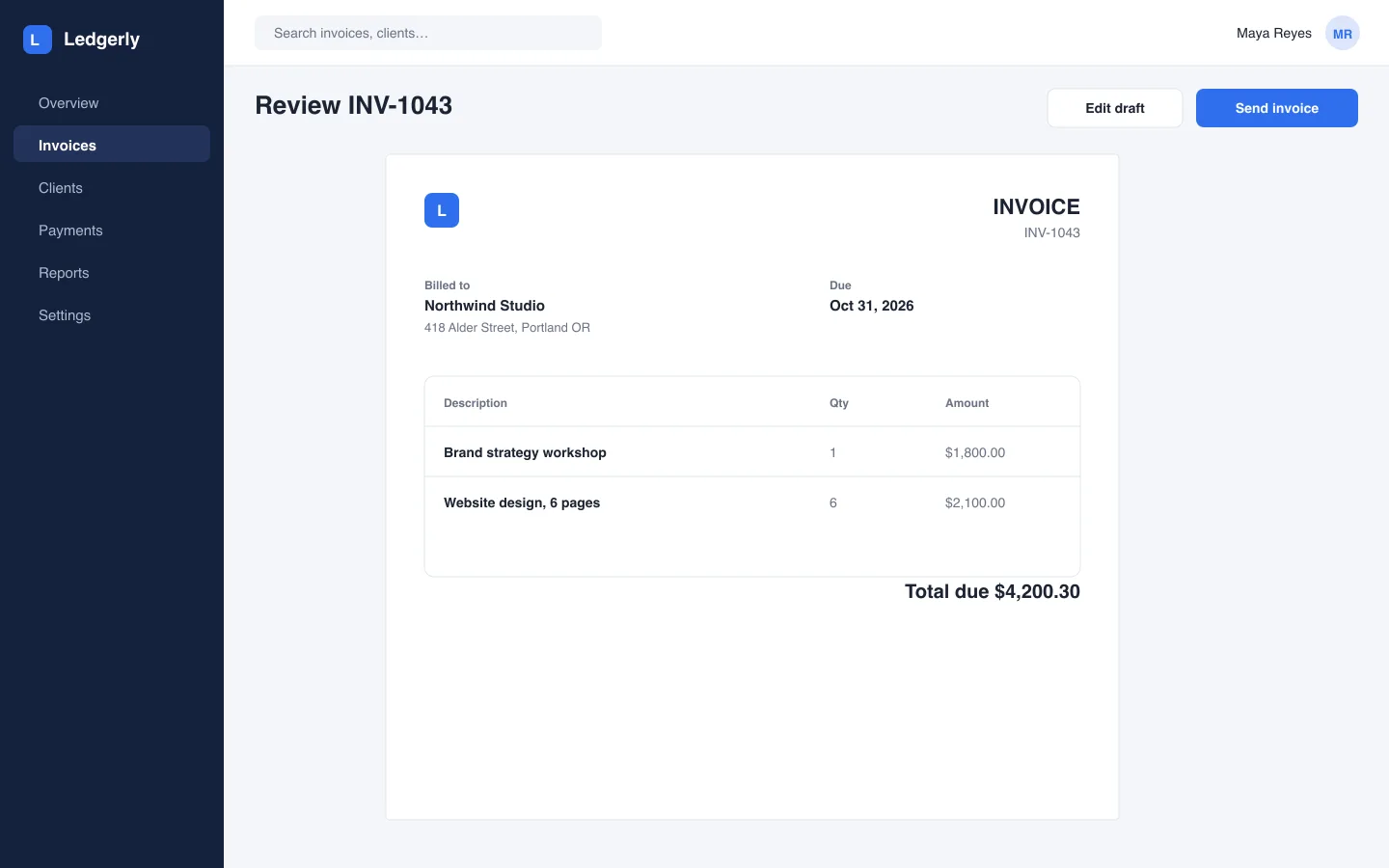1389x868 pixels.
Task: Open Settings from the sidebar
Action: [112, 315]
